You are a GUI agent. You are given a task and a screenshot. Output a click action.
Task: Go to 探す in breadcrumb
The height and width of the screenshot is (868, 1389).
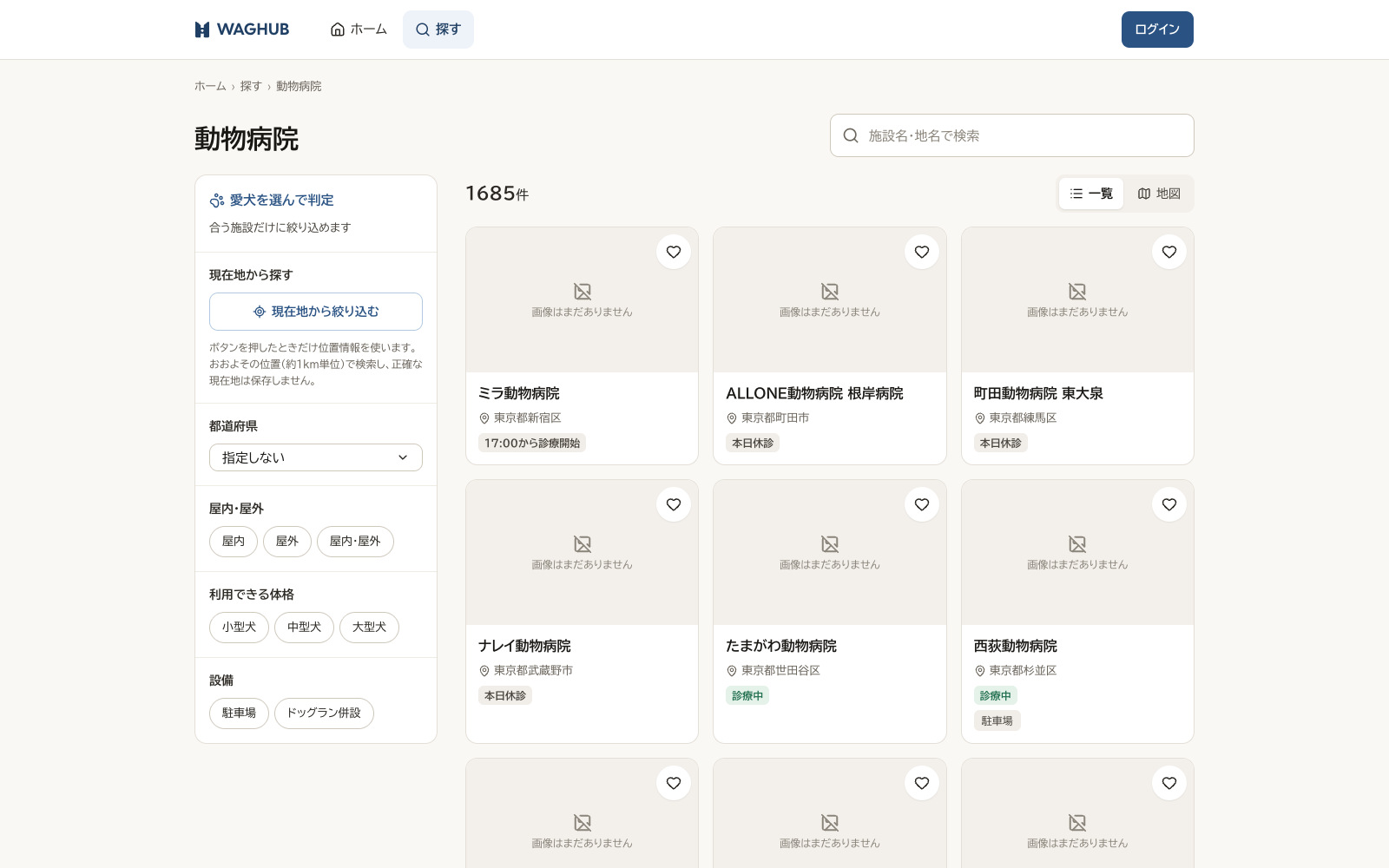click(x=251, y=86)
